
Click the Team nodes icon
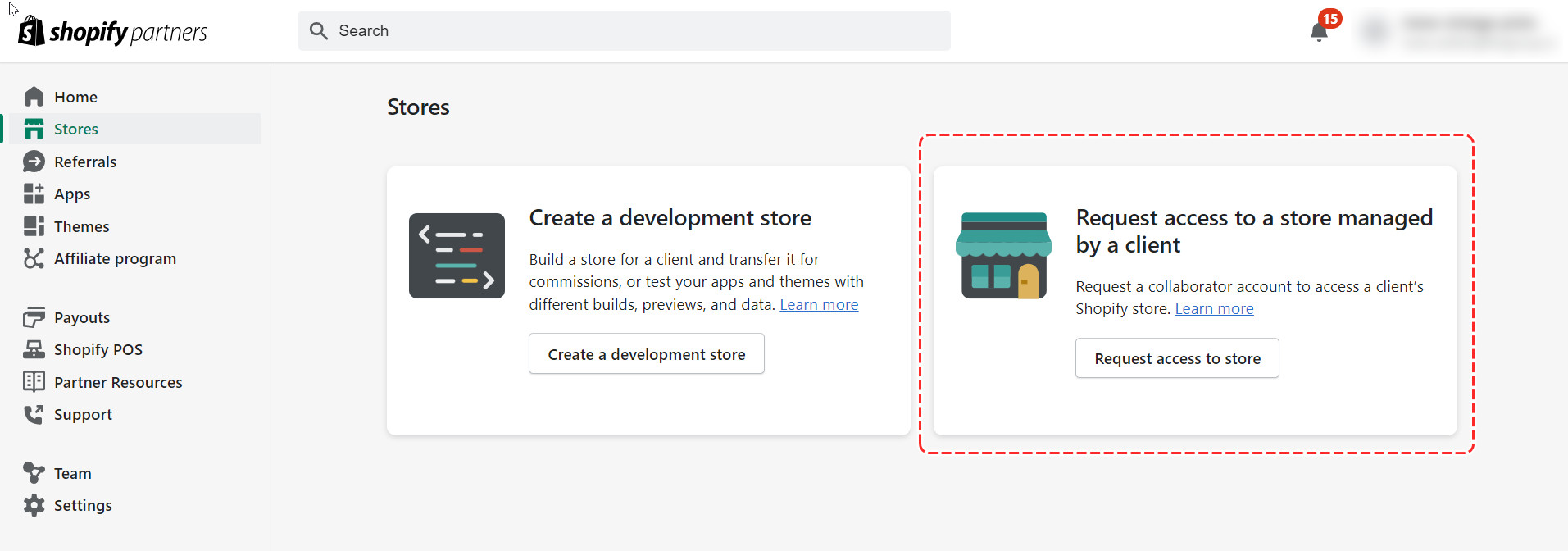pyautogui.click(x=34, y=473)
